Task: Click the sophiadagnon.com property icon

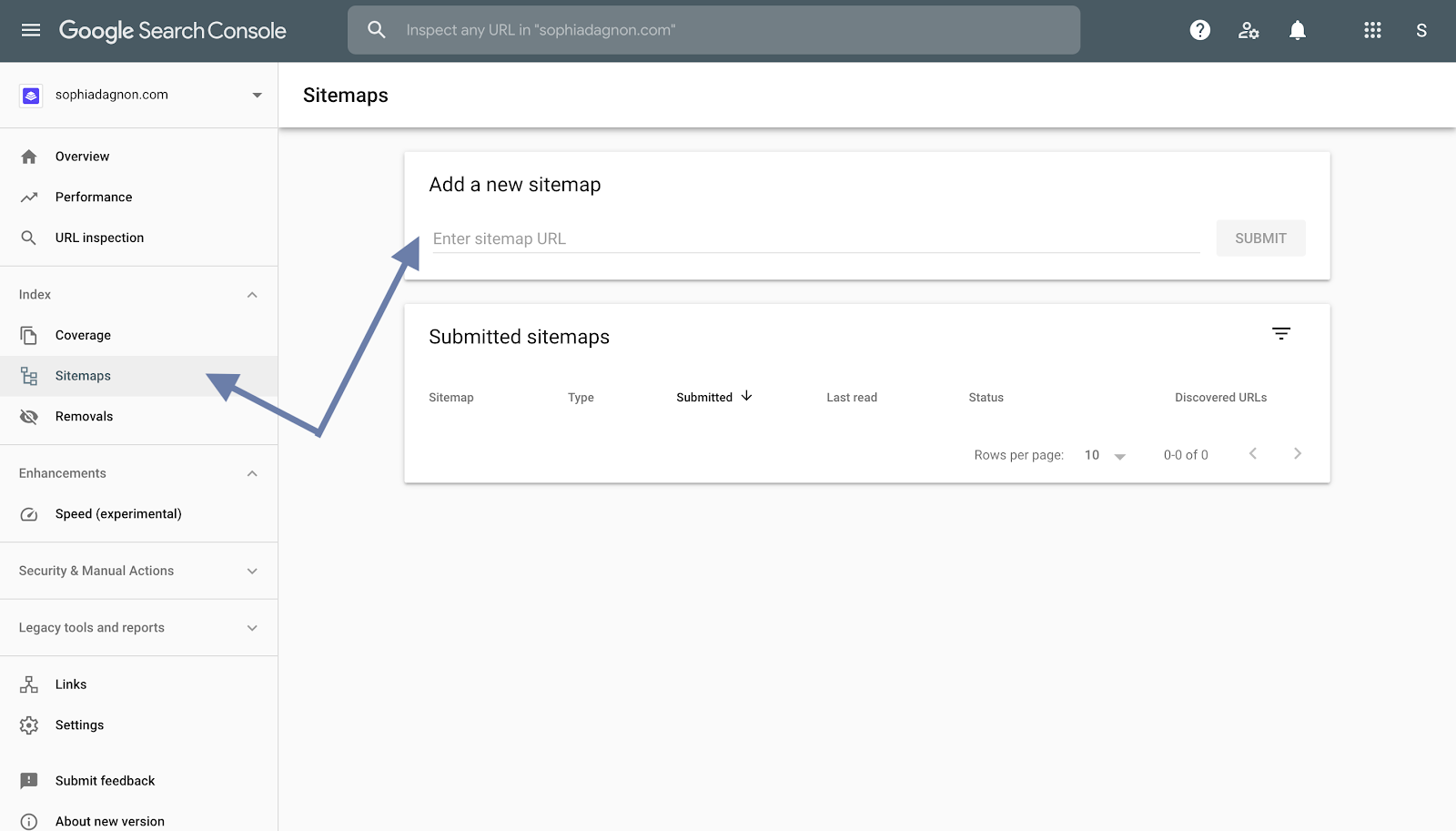Action: coord(31,95)
